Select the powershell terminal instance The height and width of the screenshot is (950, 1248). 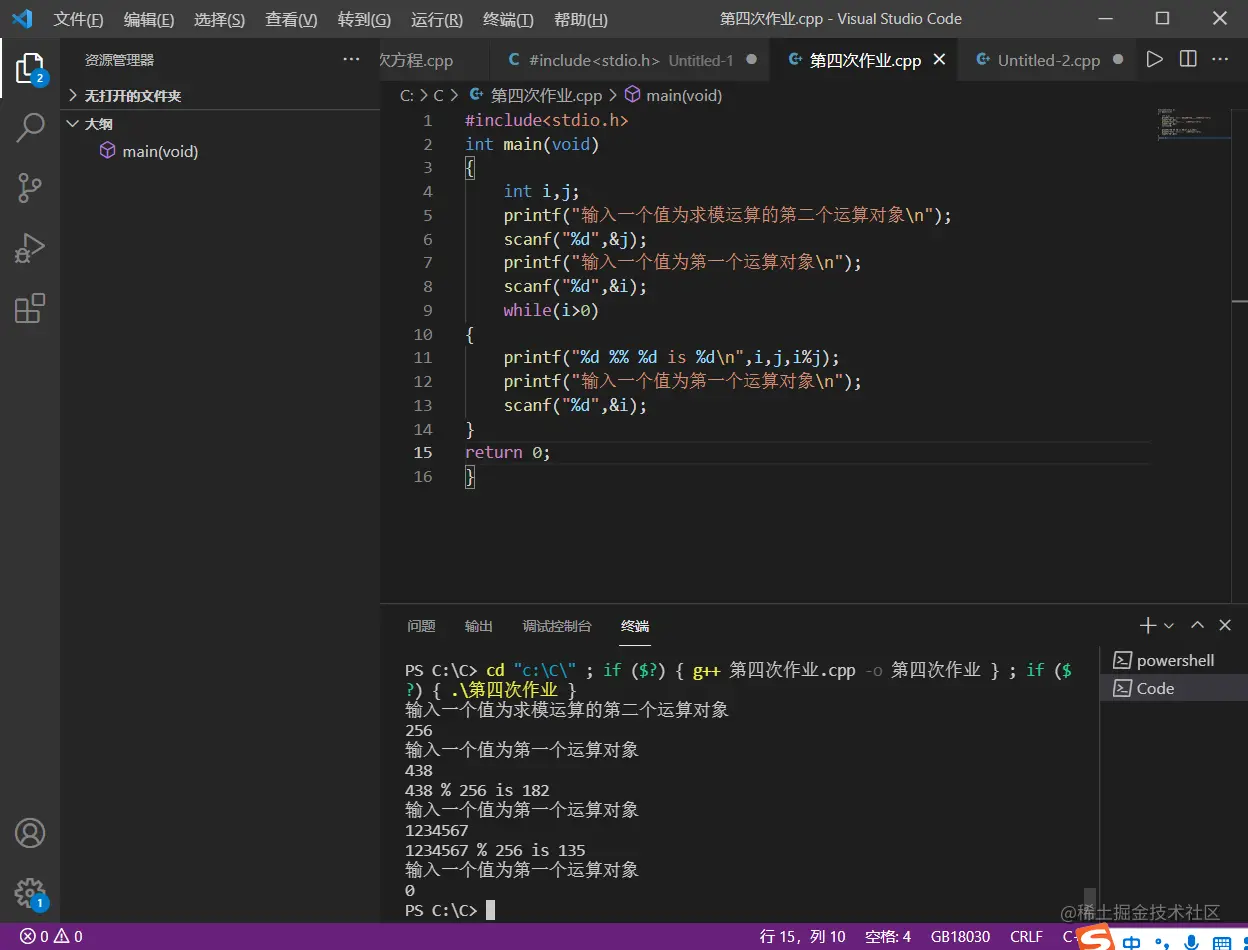point(1174,660)
